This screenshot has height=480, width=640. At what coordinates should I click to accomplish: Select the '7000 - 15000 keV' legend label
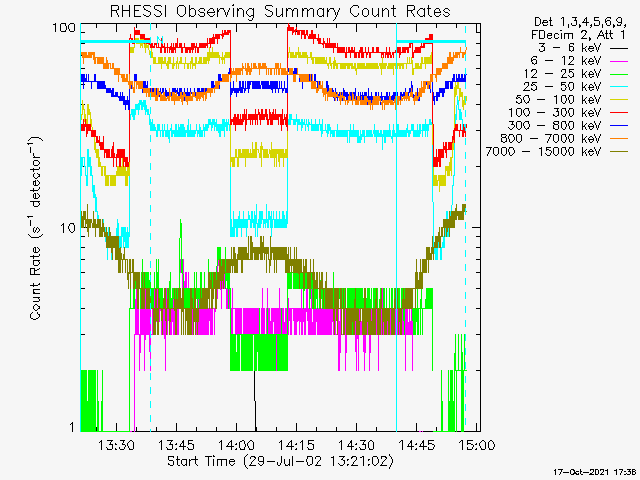tap(543, 152)
